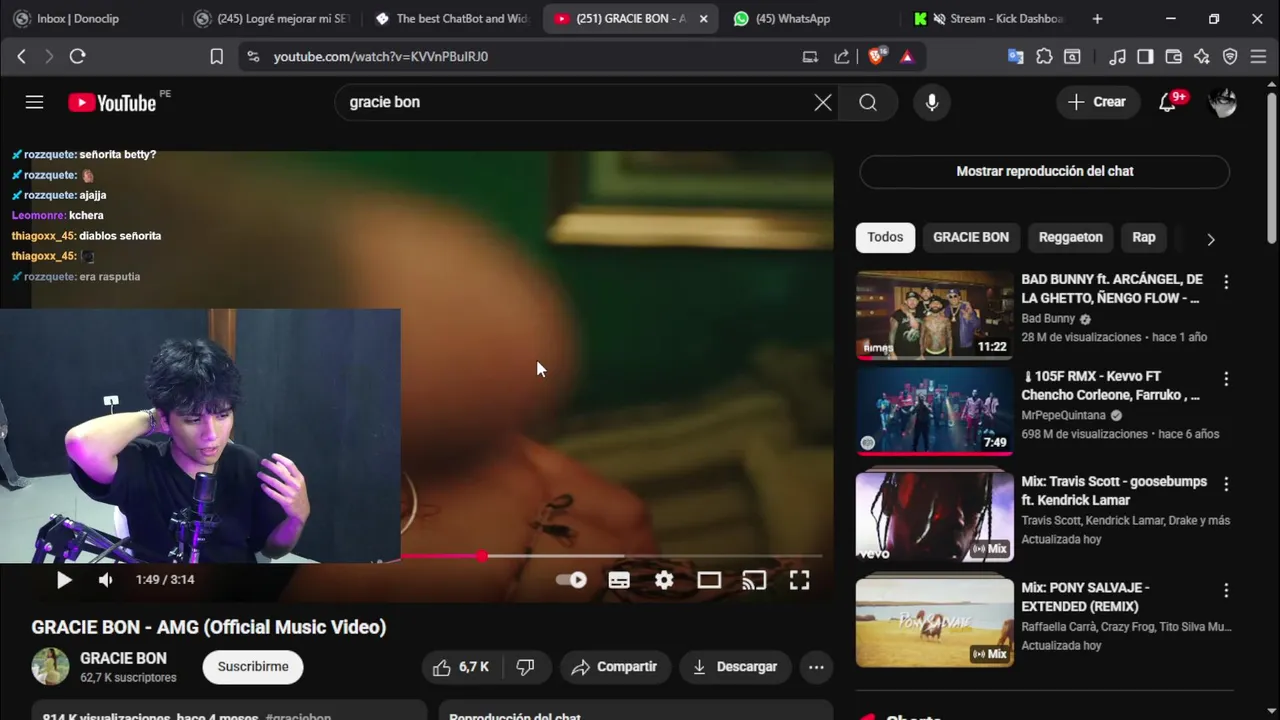1280x720 pixels.
Task: Subscribe with Suscribirme button
Action: coord(253,667)
